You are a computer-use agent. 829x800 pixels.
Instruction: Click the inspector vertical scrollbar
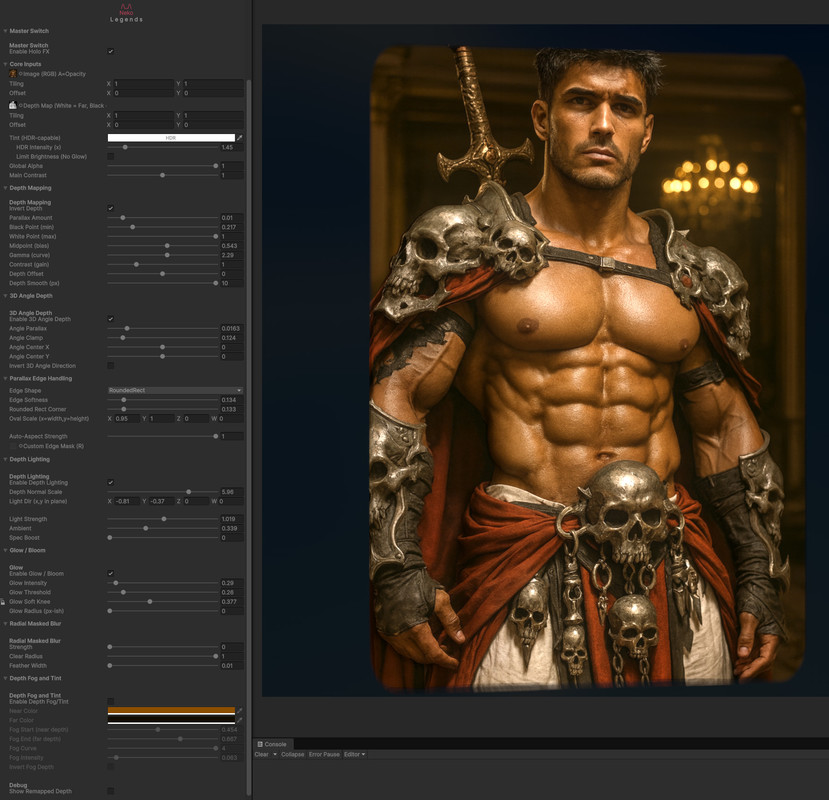click(249, 438)
